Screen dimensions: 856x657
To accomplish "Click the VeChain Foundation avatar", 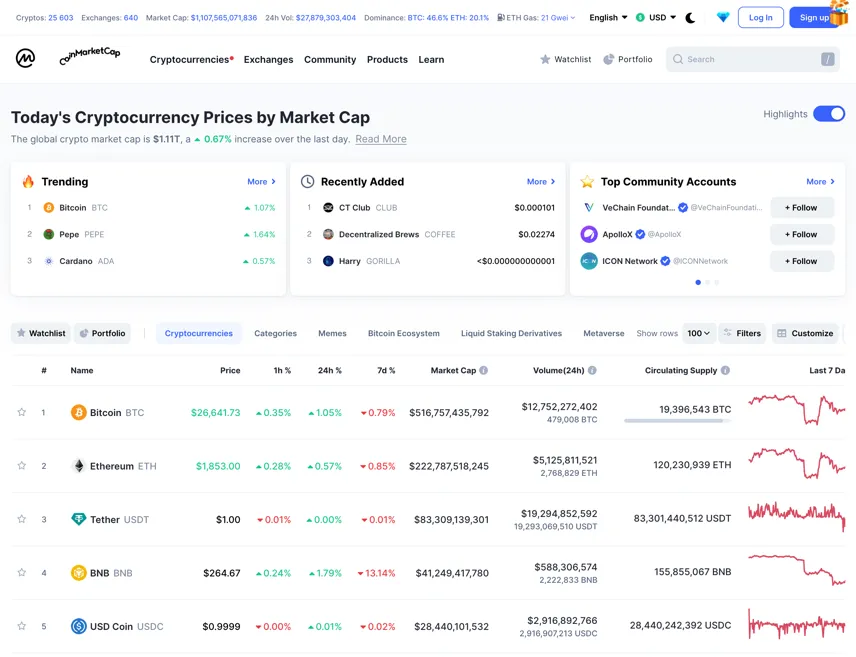I will point(589,208).
